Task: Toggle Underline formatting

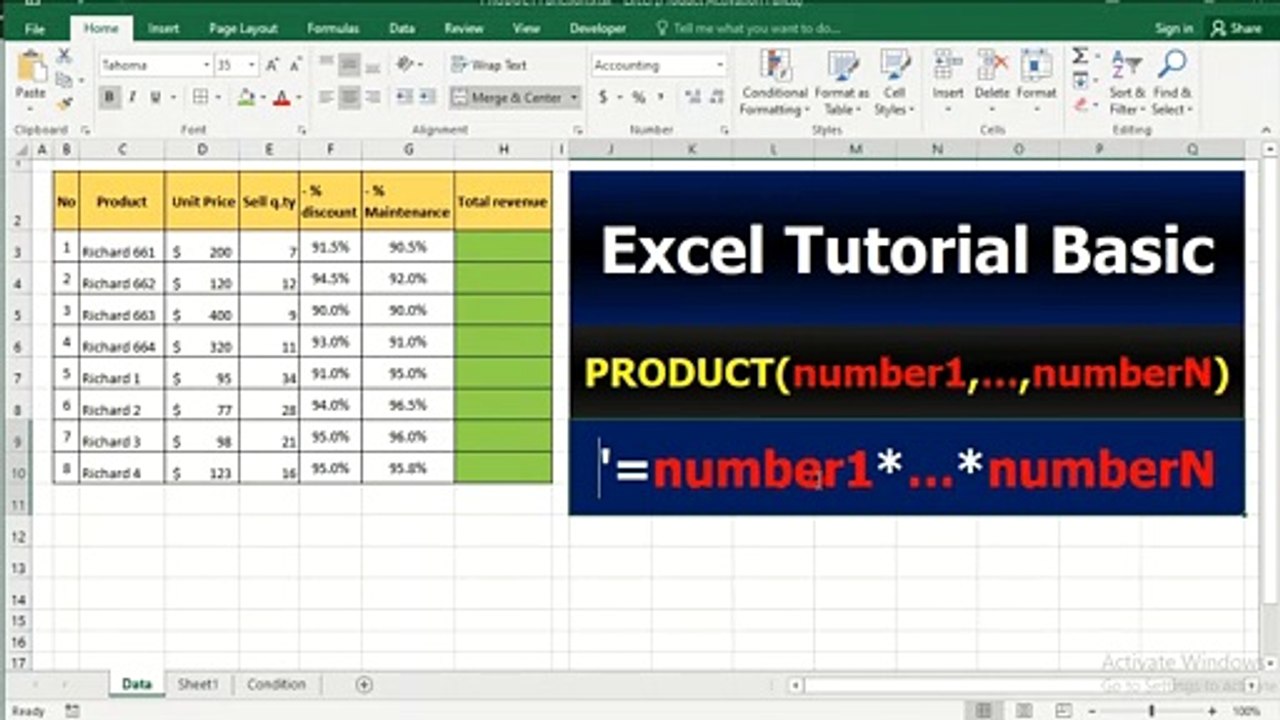Action: 155,97
